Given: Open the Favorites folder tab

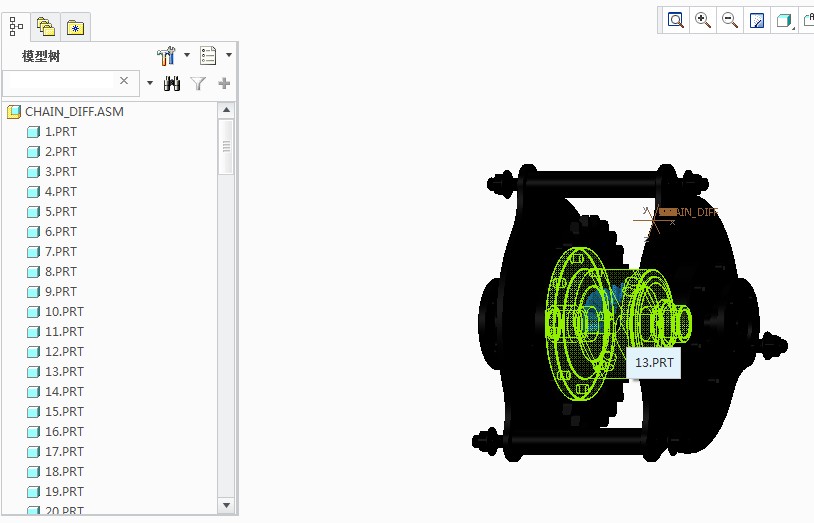Looking at the screenshot, I should (x=75, y=26).
